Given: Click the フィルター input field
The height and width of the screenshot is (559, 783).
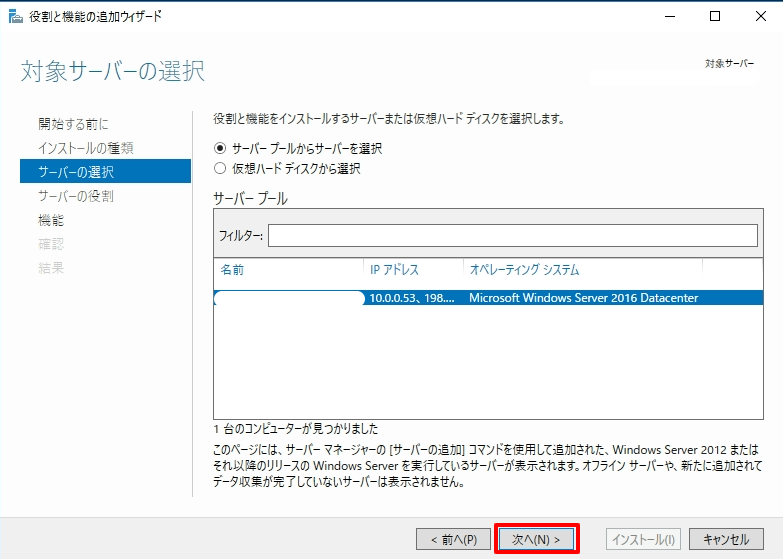Looking at the screenshot, I should click(x=513, y=235).
